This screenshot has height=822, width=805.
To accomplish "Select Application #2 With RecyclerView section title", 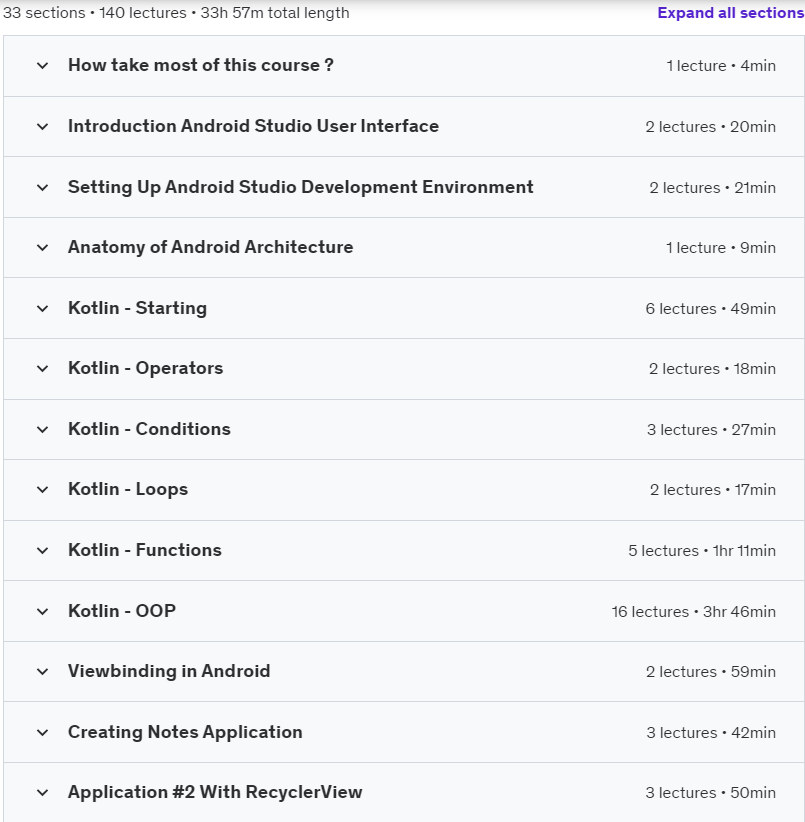I will pos(215,792).
